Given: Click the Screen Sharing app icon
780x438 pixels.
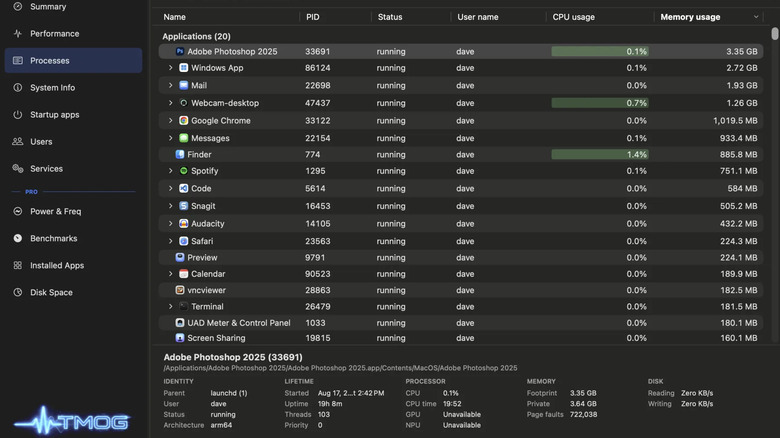Looking at the screenshot, I should click(x=180, y=337).
